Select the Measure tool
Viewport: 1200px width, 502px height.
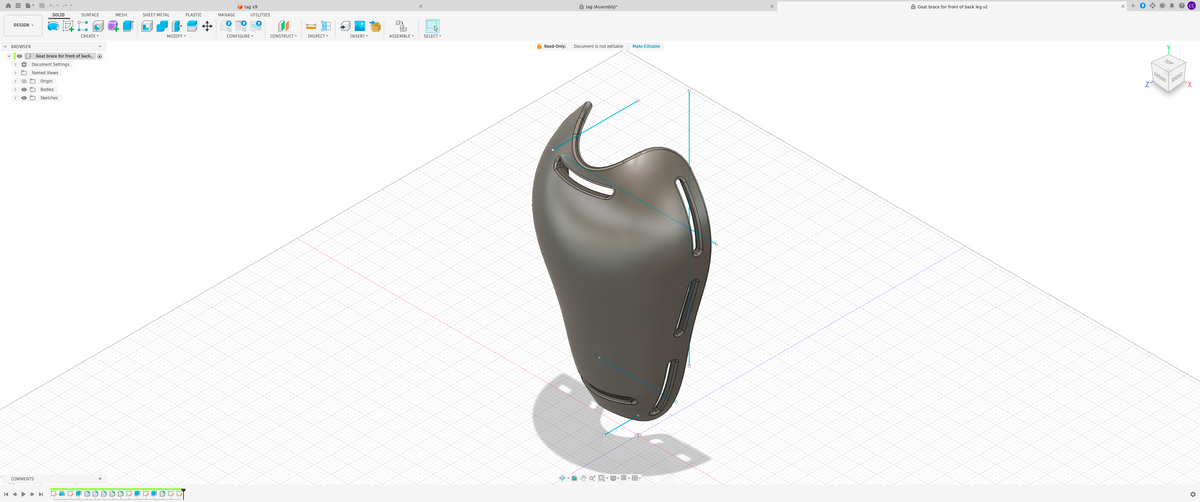[311, 26]
